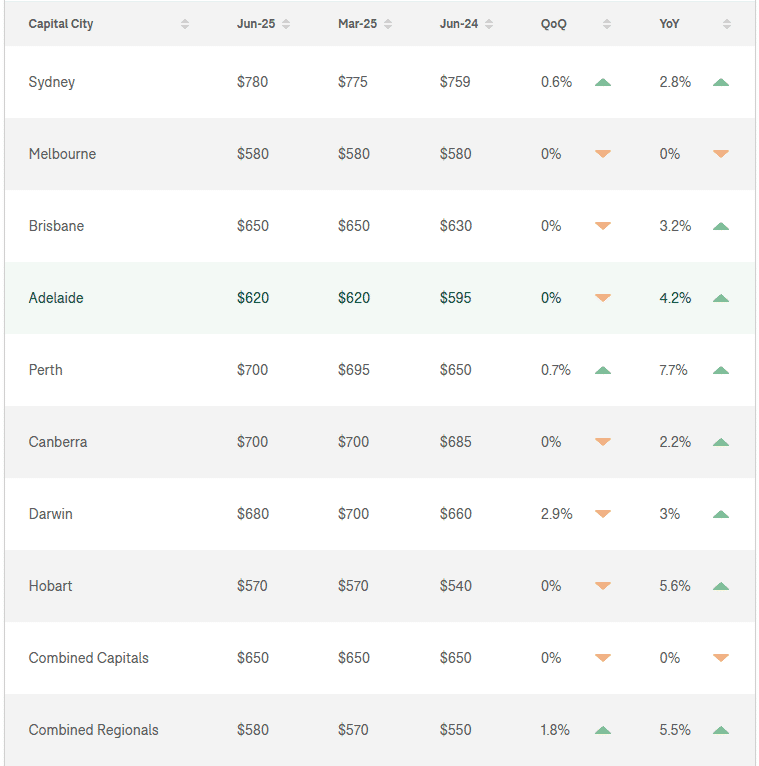Click the YoY header text
759x766 pixels.
pyautogui.click(x=671, y=24)
